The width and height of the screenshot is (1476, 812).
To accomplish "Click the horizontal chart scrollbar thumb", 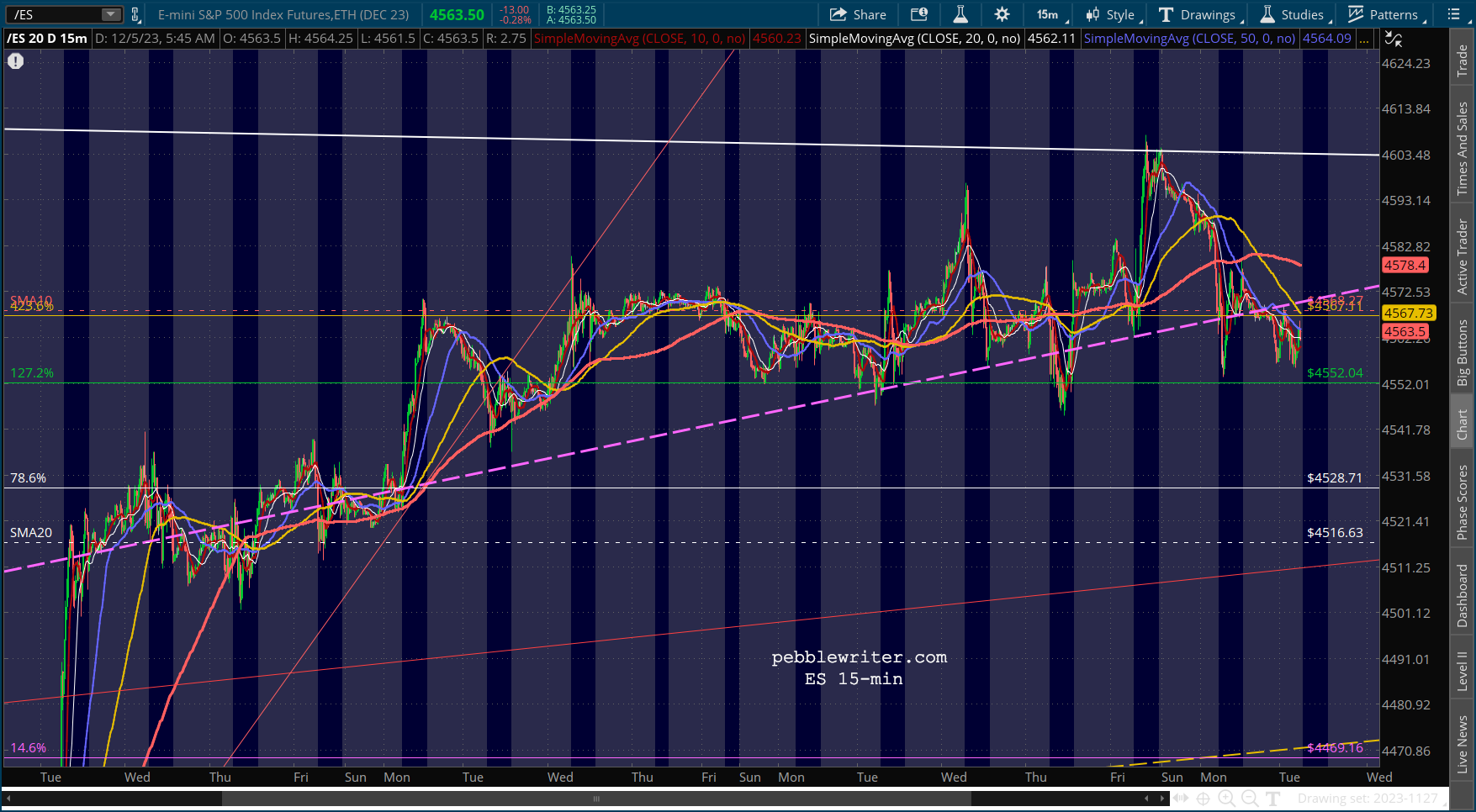I will (596, 799).
